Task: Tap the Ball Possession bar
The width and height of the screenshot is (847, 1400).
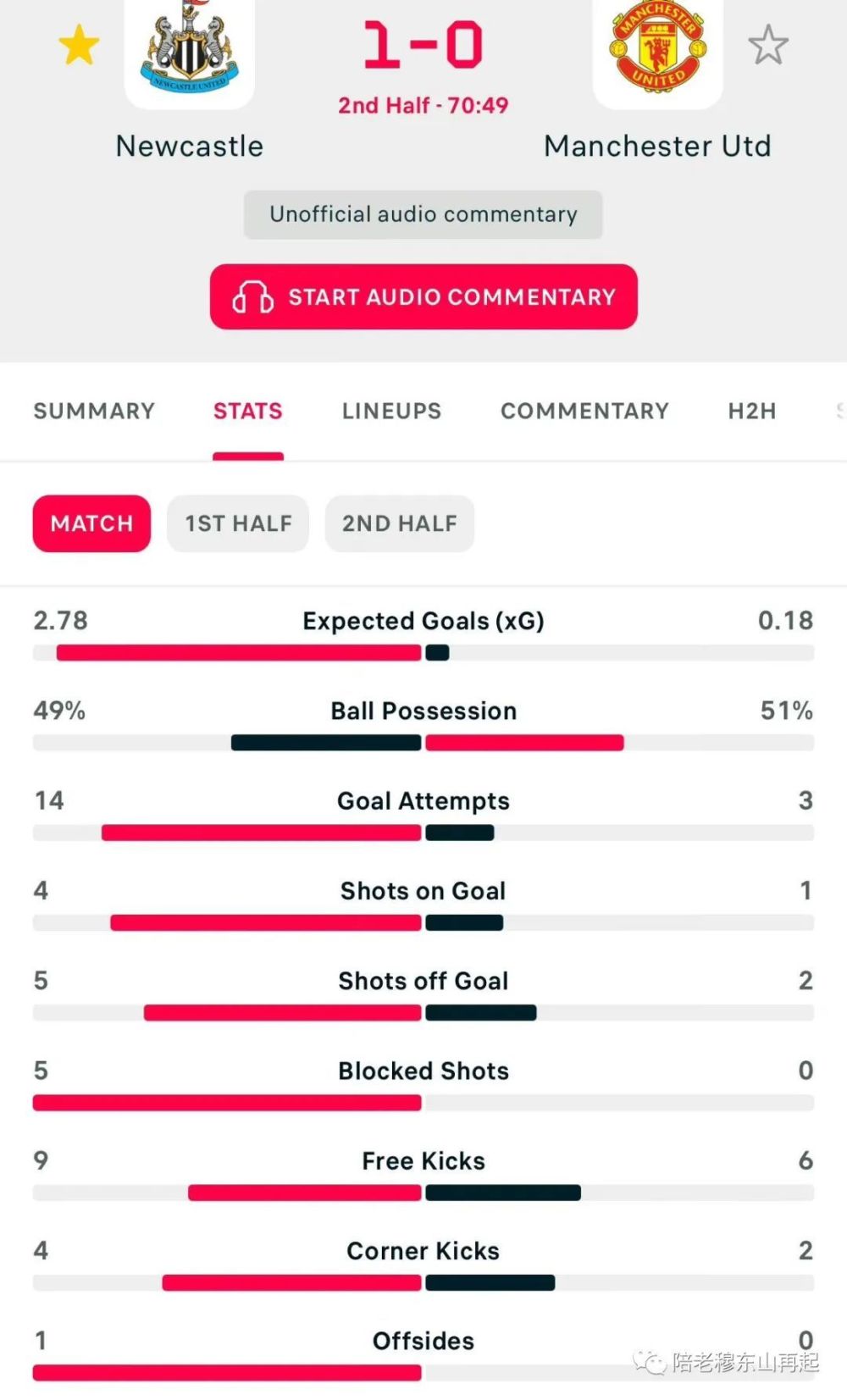Action: (x=423, y=743)
